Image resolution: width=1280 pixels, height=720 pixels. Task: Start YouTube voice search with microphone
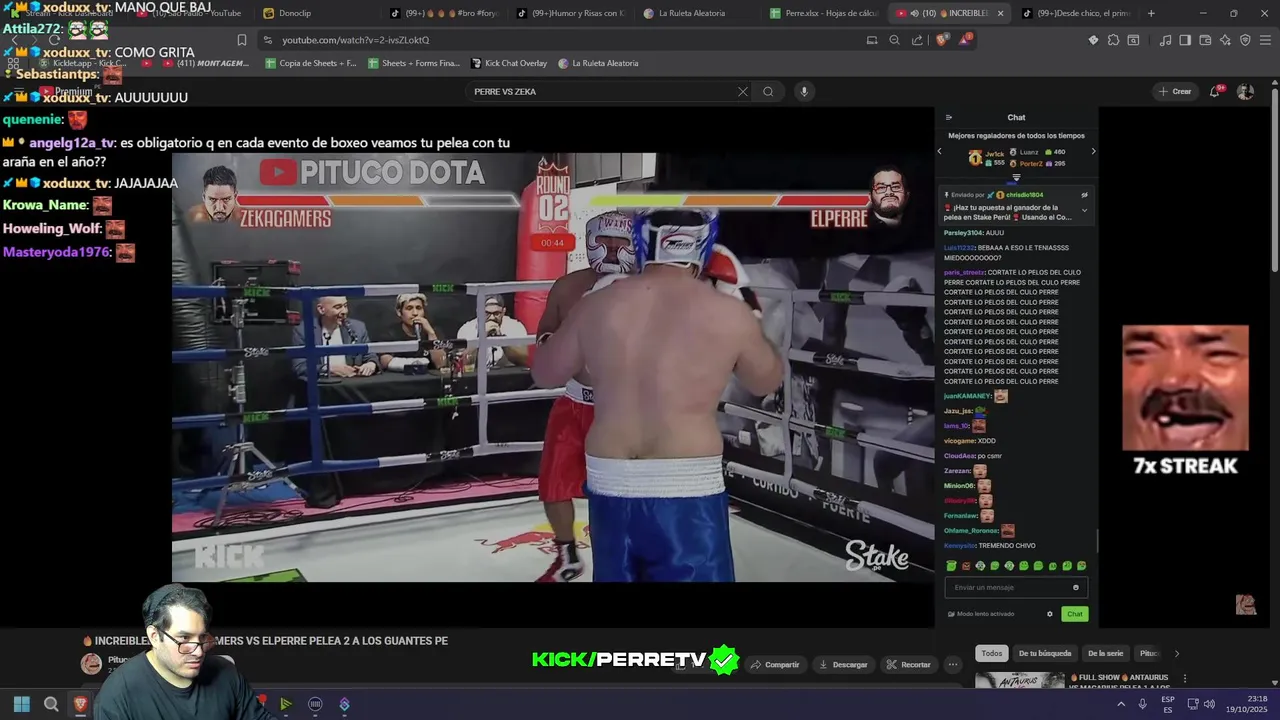(x=803, y=91)
